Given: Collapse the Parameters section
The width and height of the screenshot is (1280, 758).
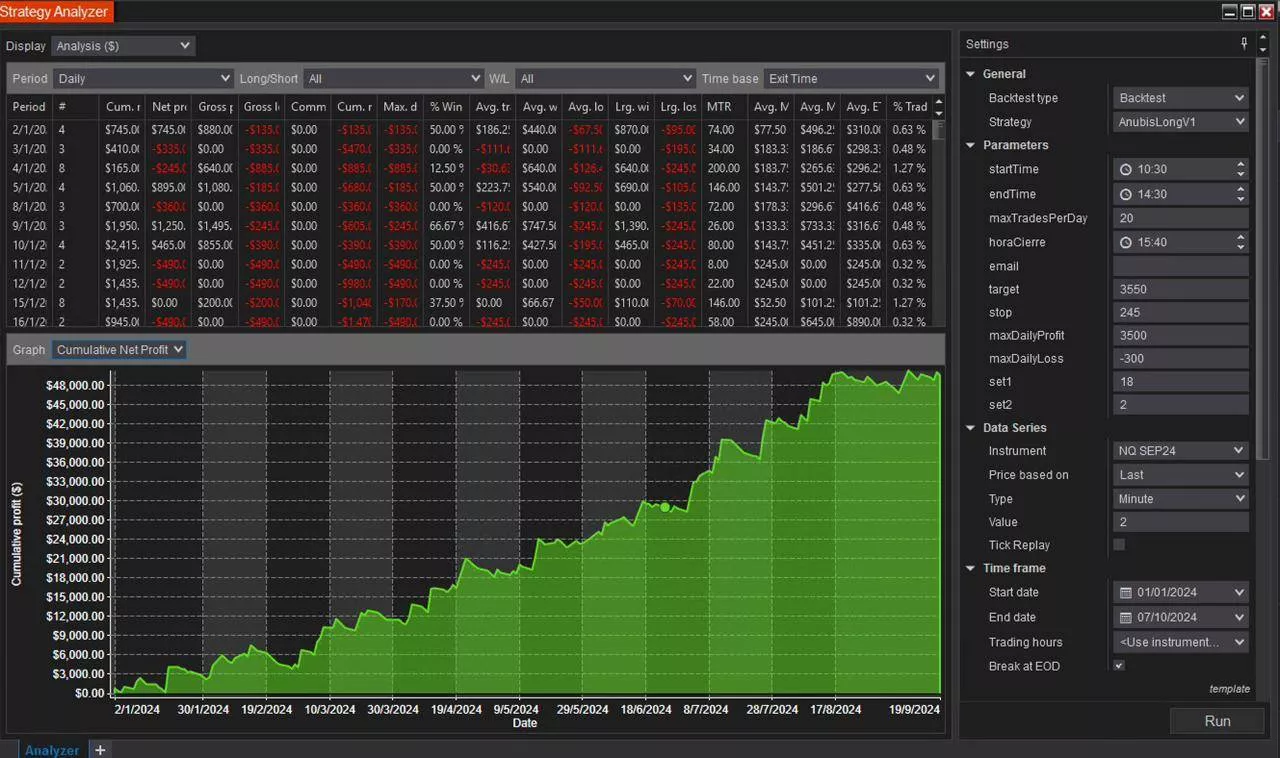Looking at the screenshot, I should [970, 145].
